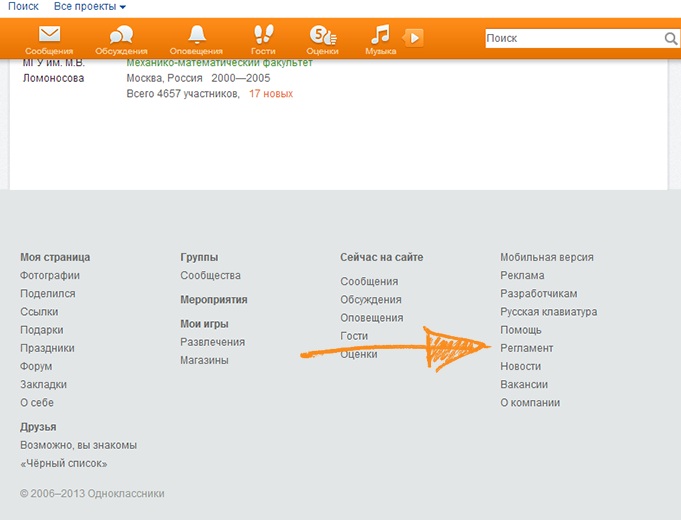
Task: Open the Поиск link at top
Action: pyautogui.click(x=23, y=6)
